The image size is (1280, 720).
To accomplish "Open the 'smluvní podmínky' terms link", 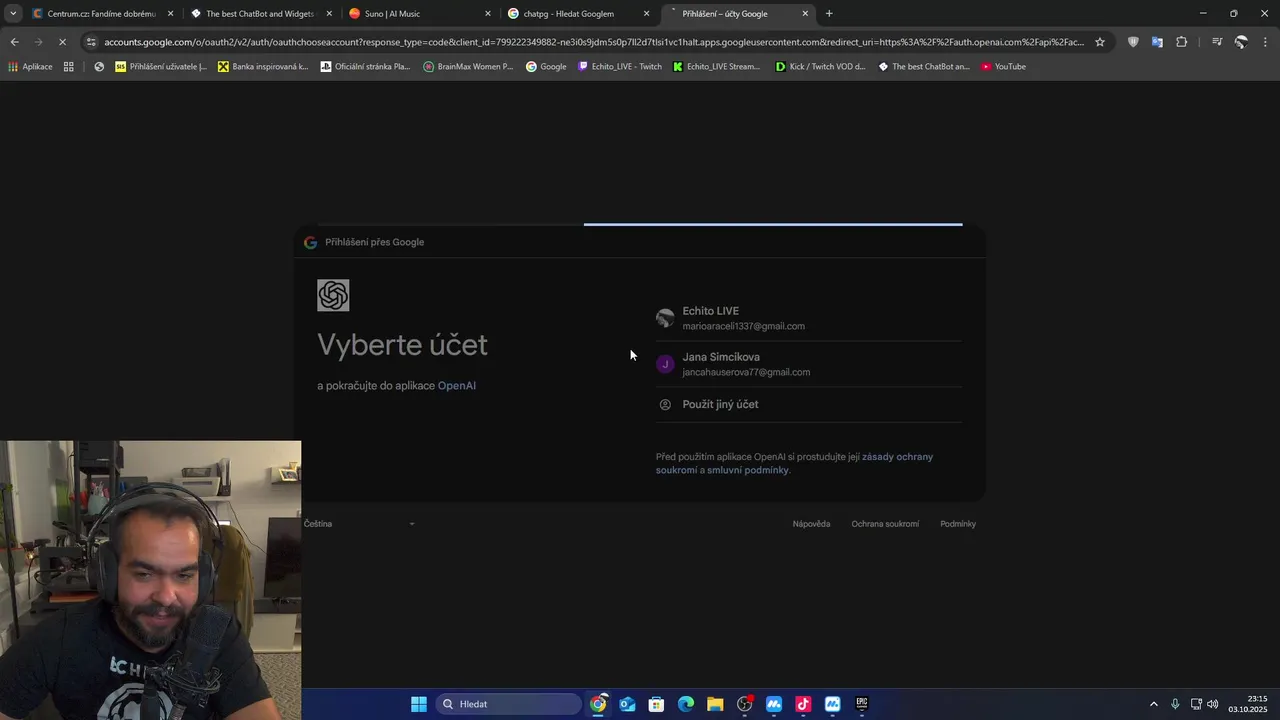I will click(747, 470).
